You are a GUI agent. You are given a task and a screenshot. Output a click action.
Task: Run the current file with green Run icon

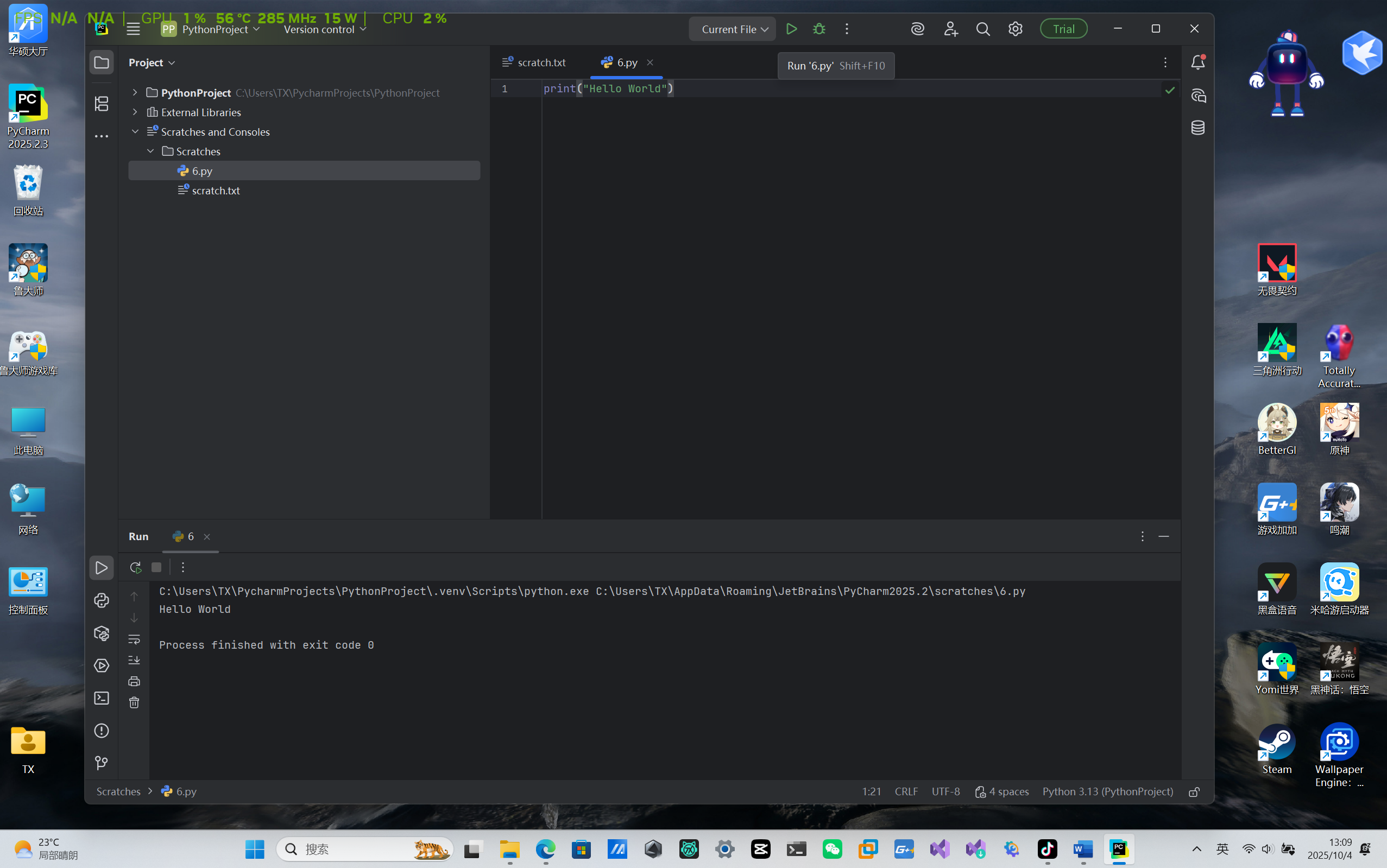point(791,28)
